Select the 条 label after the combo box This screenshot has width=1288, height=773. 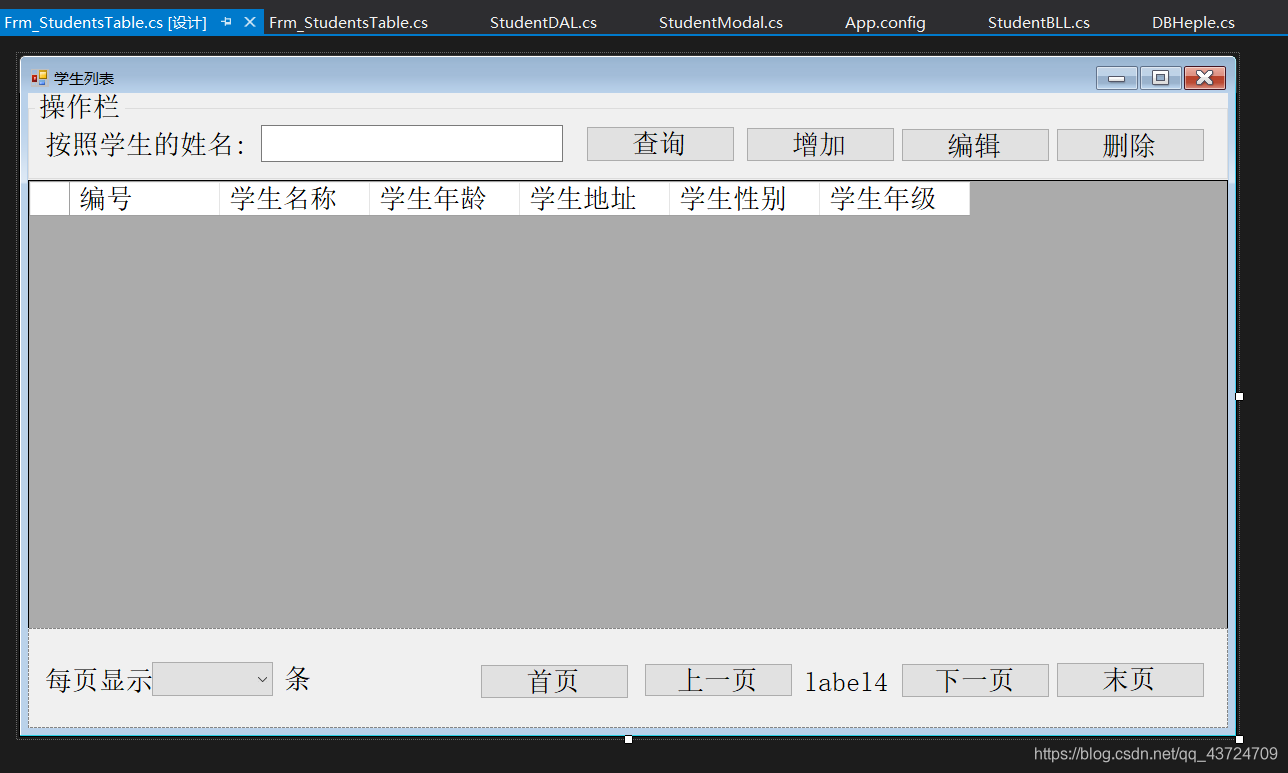pos(298,679)
